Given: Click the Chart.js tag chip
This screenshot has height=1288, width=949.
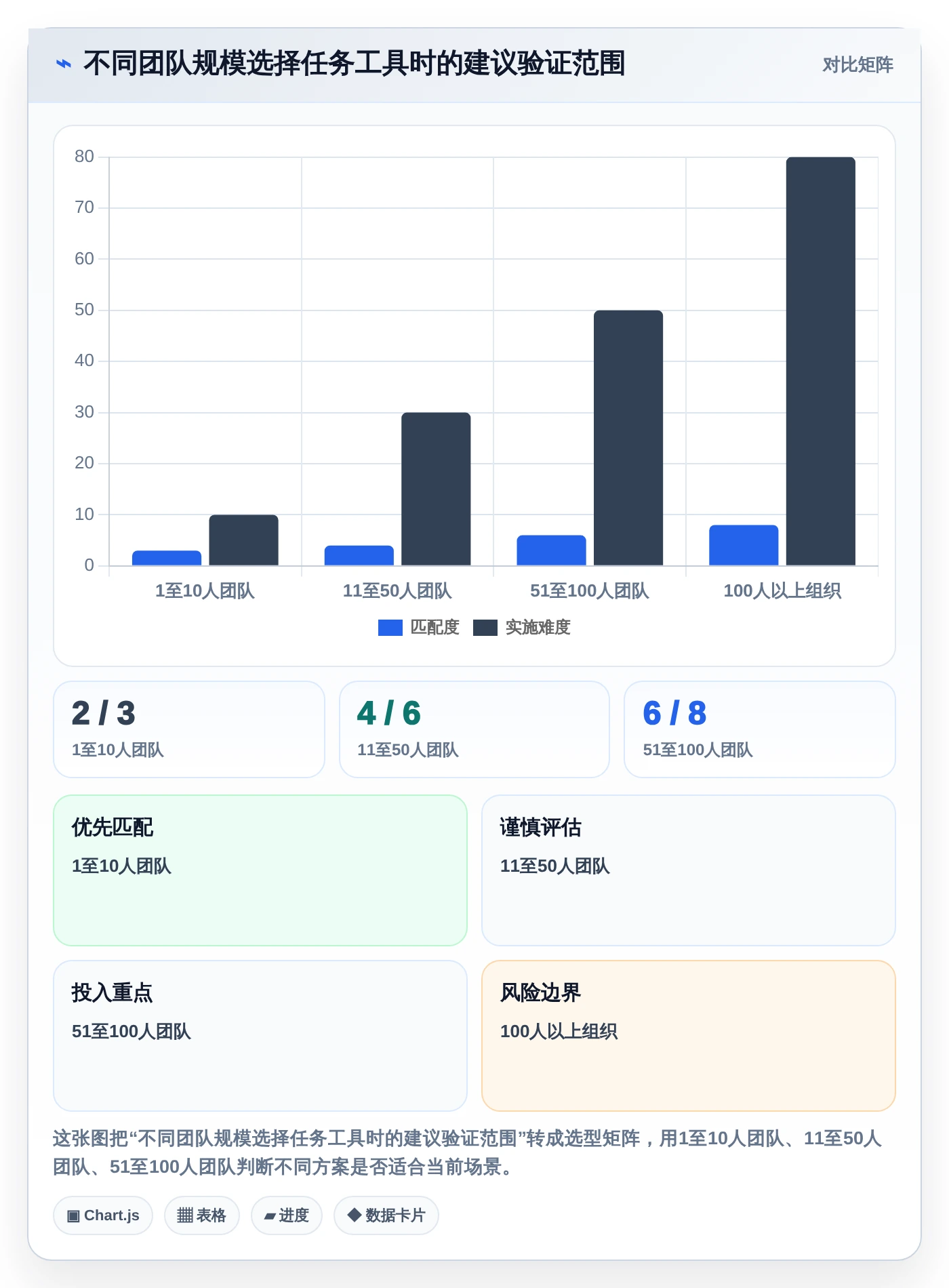Looking at the screenshot, I should click(x=103, y=1215).
